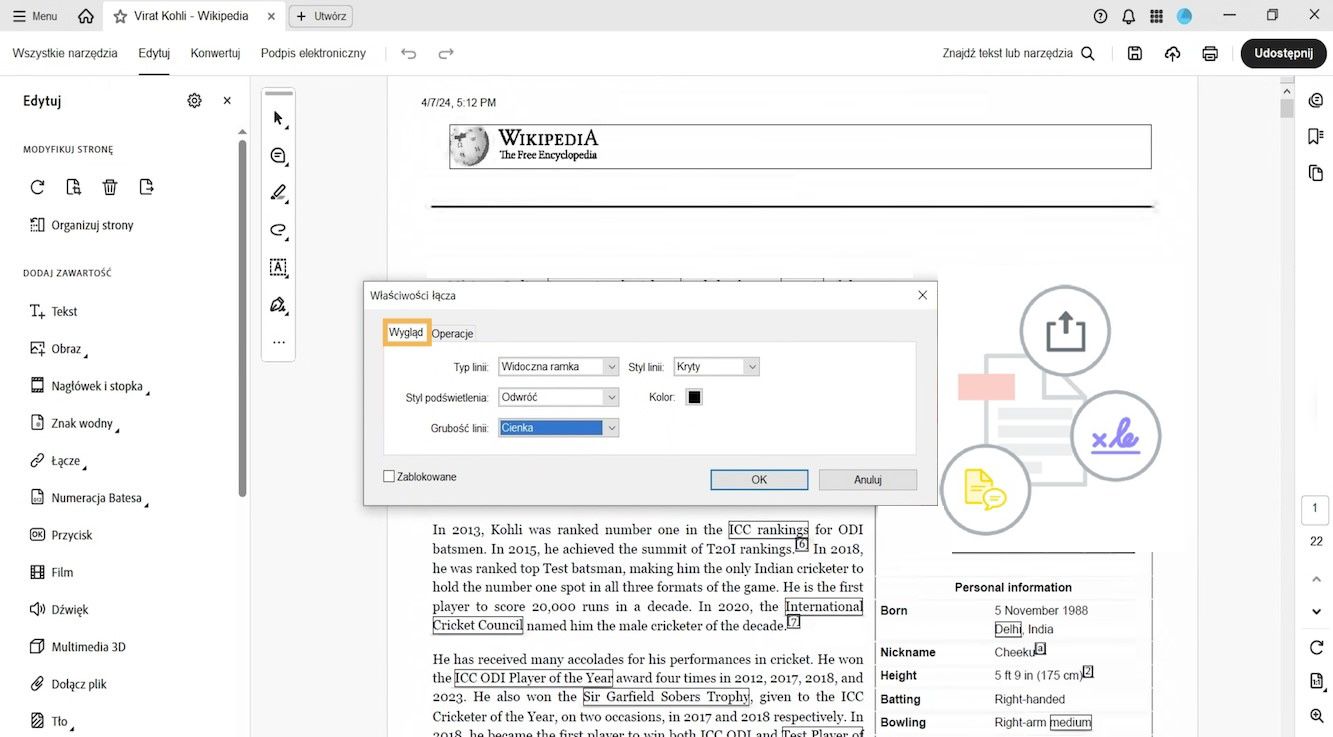Image resolution: width=1333 pixels, height=737 pixels.
Task: Open the Kolor black swatch picker
Action: click(x=694, y=397)
